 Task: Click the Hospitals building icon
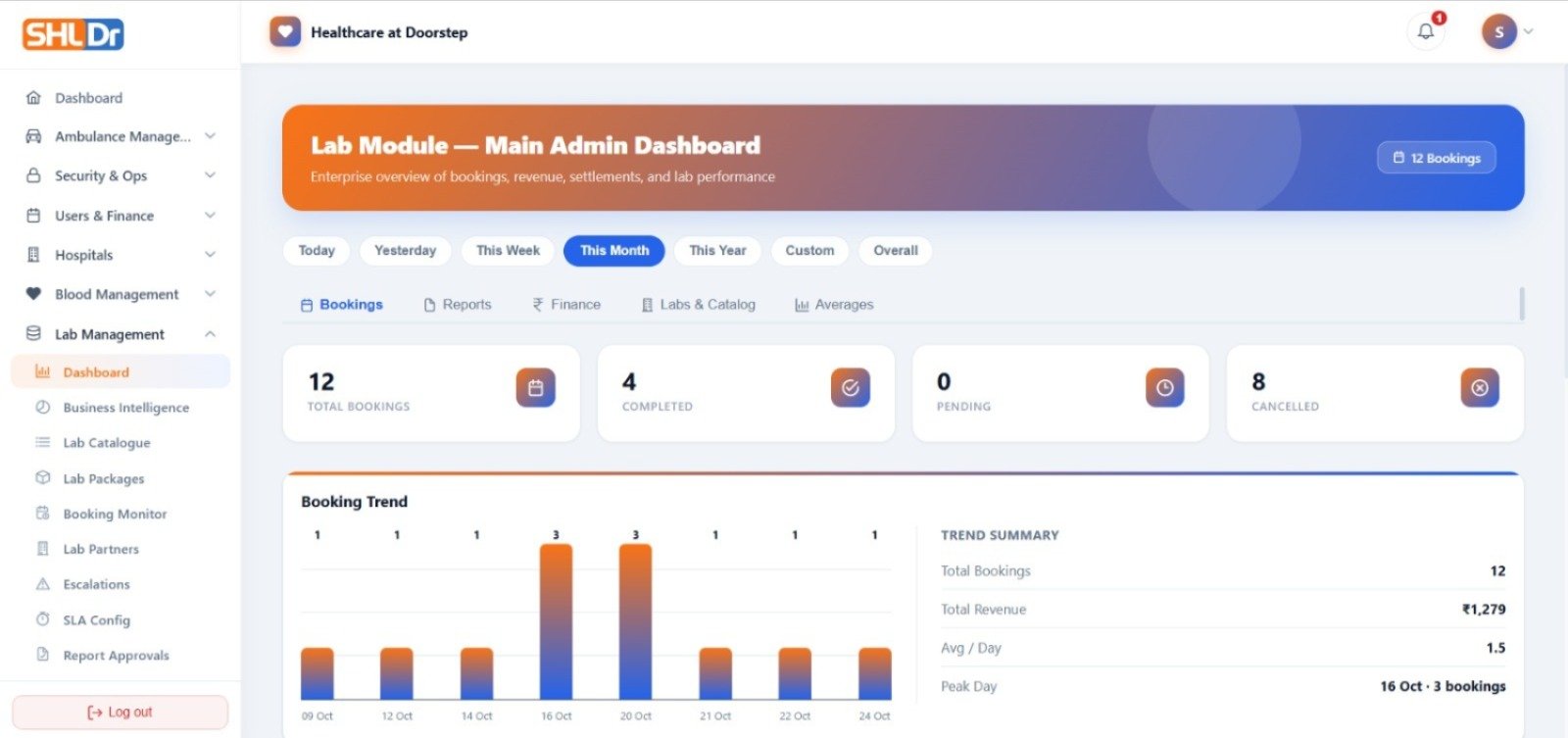point(33,255)
